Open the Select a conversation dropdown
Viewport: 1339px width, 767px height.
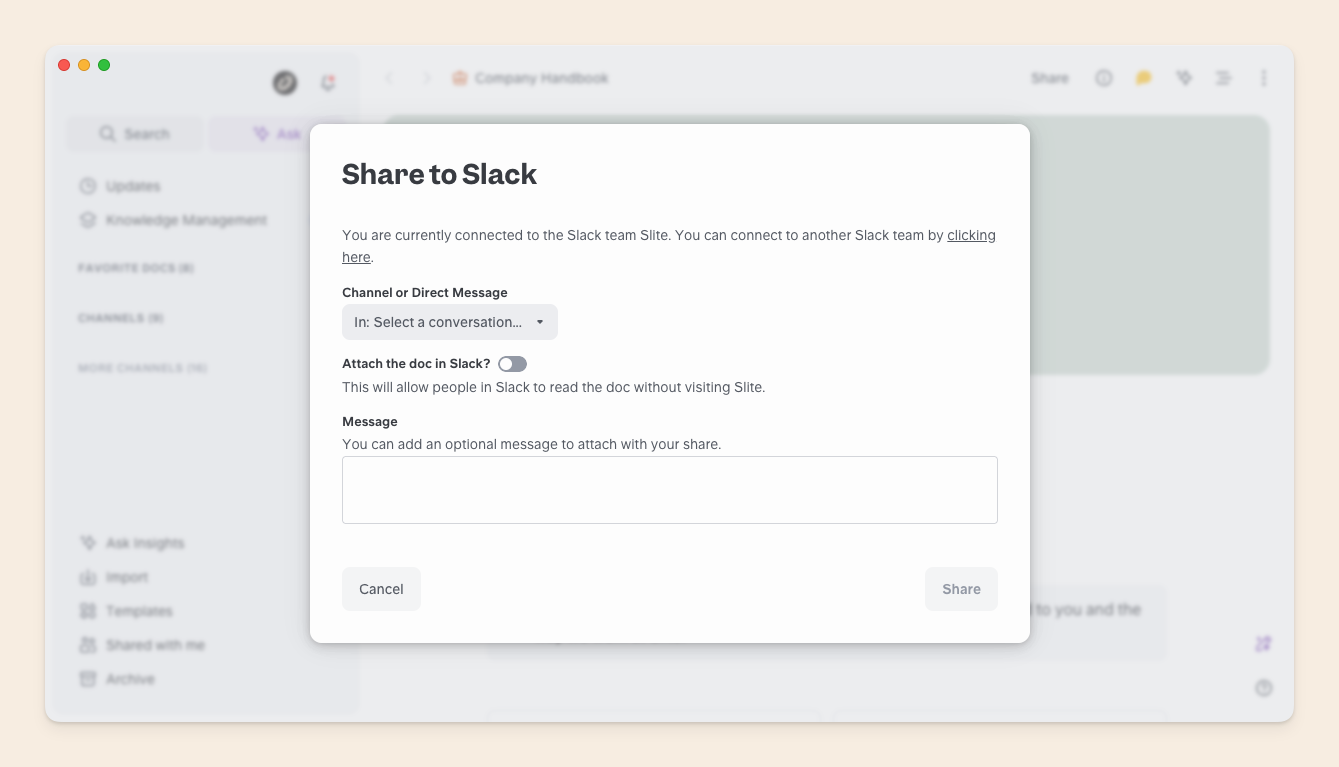pos(450,322)
